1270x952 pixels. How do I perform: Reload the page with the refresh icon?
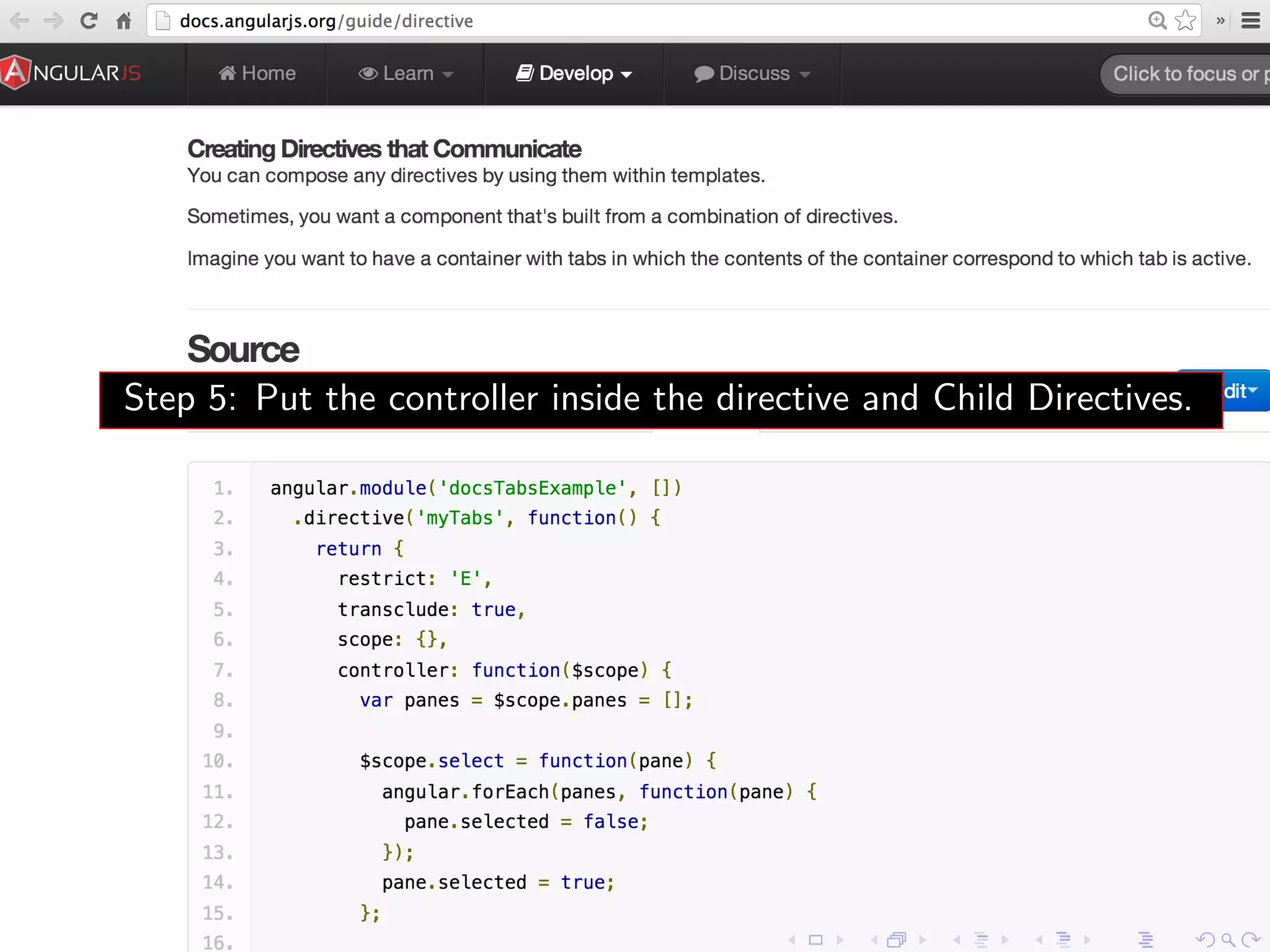coord(89,21)
